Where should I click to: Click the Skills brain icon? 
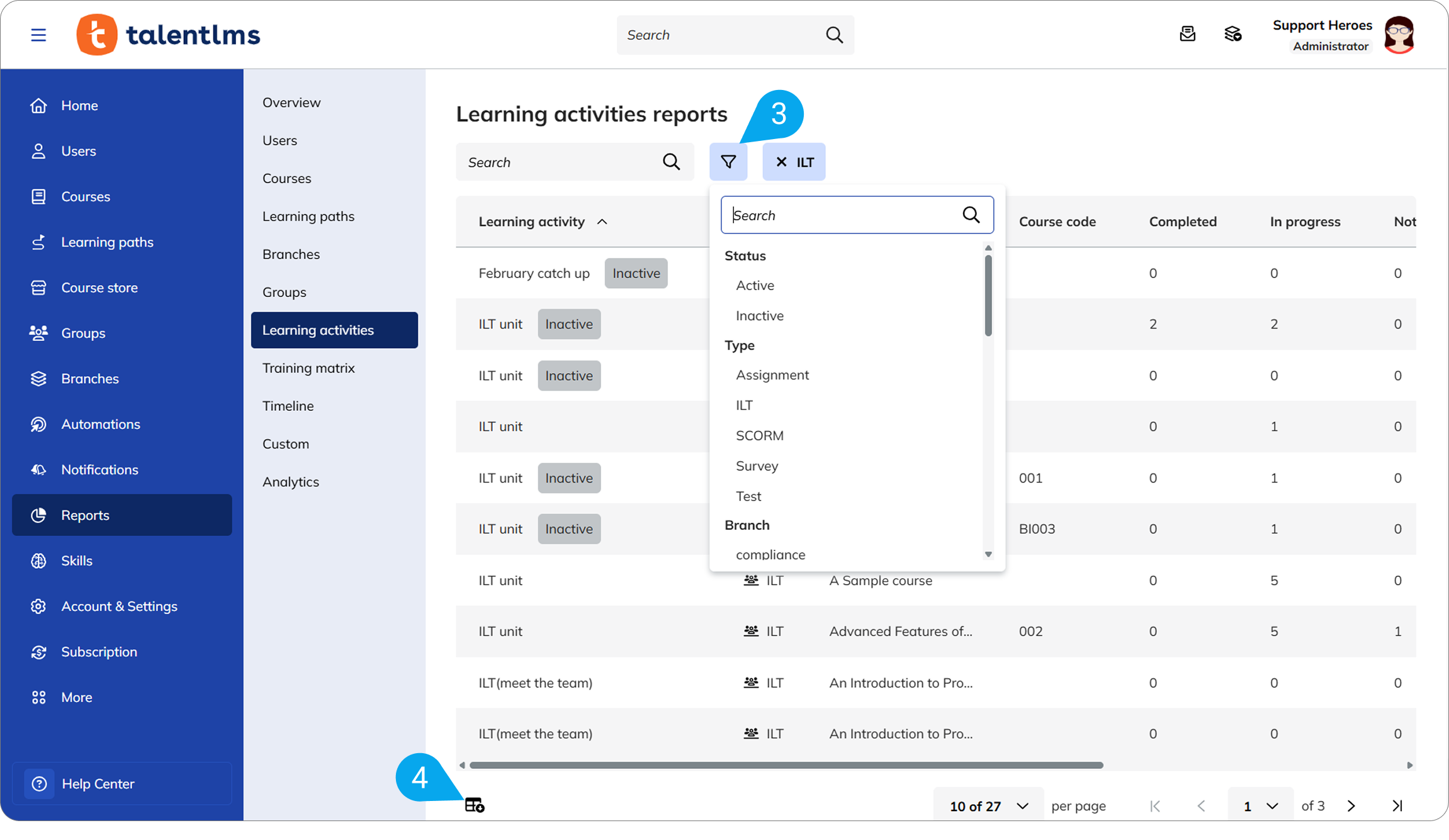point(38,561)
